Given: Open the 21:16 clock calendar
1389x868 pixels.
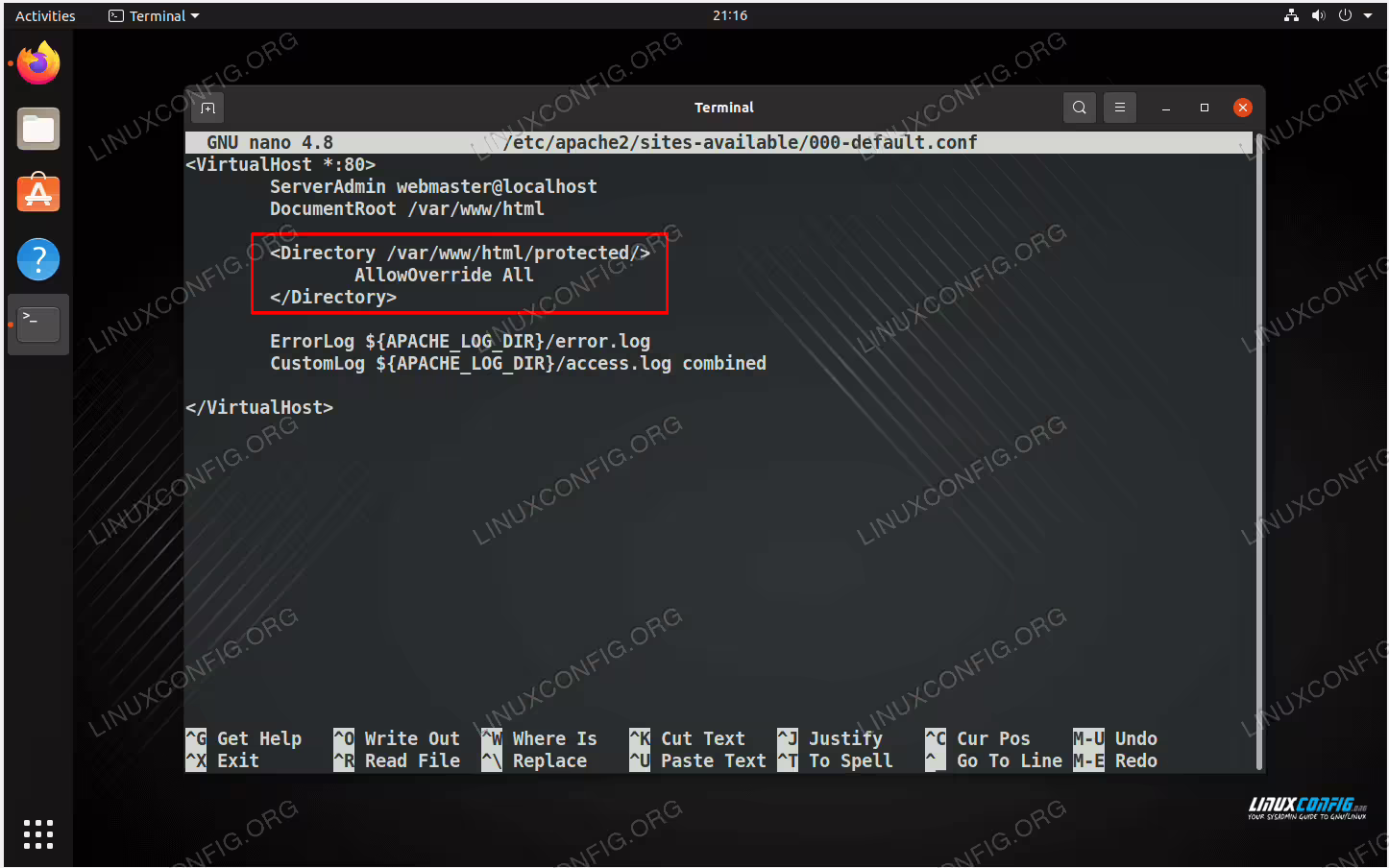Looking at the screenshot, I should pyautogui.click(x=730, y=15).
